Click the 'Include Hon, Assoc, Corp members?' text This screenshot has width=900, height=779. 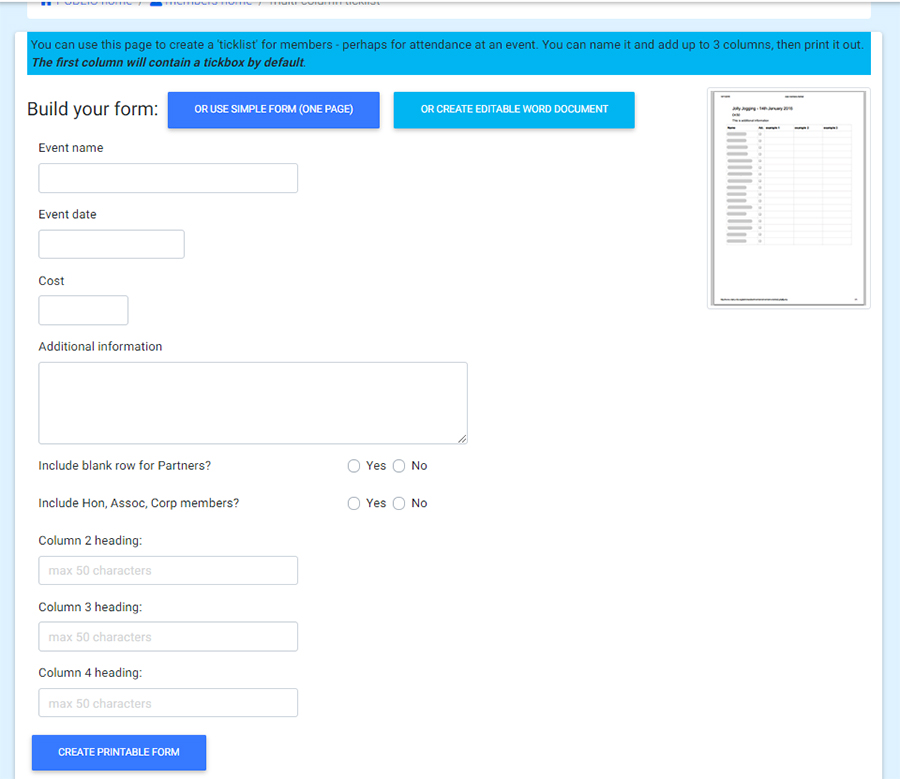[138, 503]
